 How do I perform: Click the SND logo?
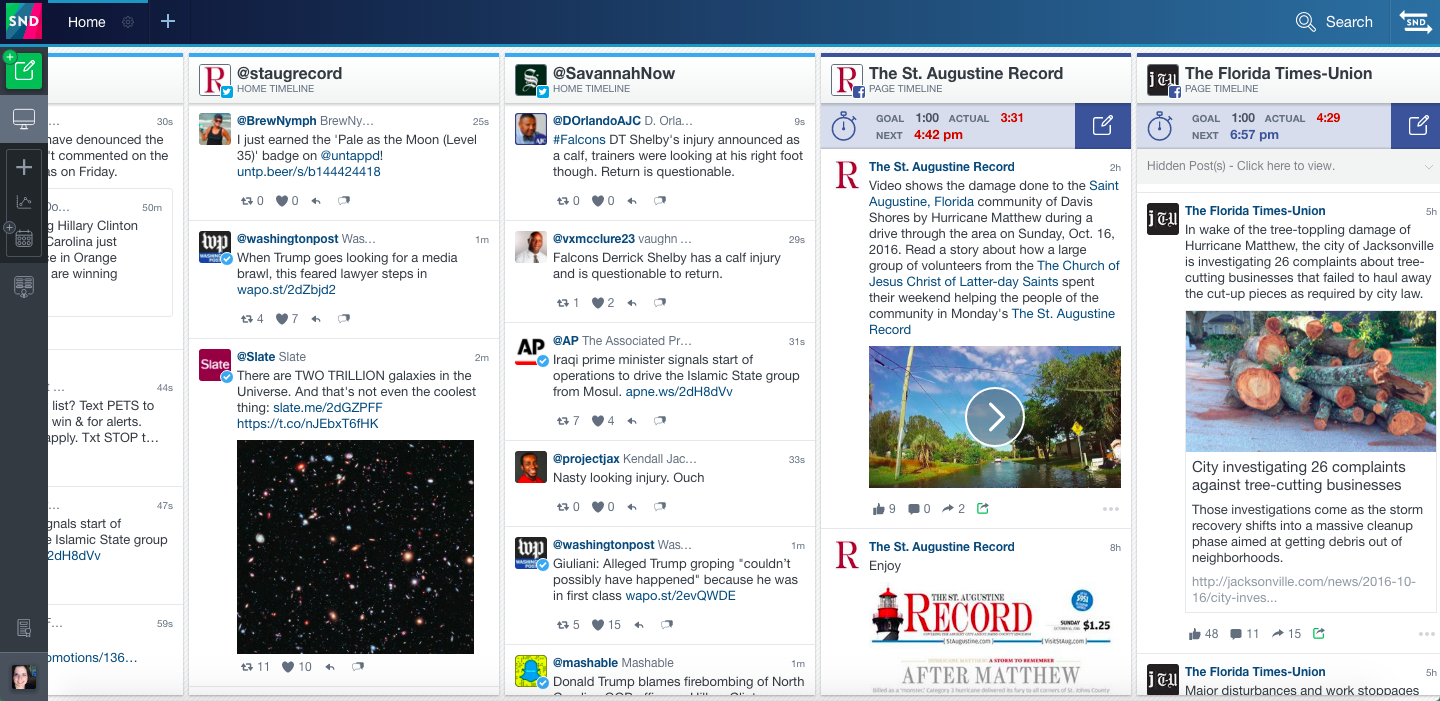coord(22,22)
